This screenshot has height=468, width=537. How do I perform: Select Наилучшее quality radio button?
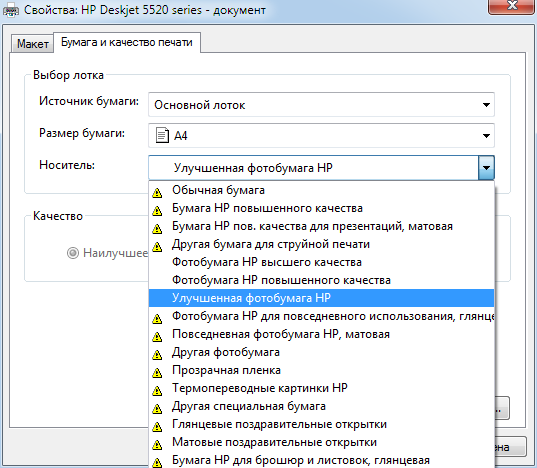73,253
